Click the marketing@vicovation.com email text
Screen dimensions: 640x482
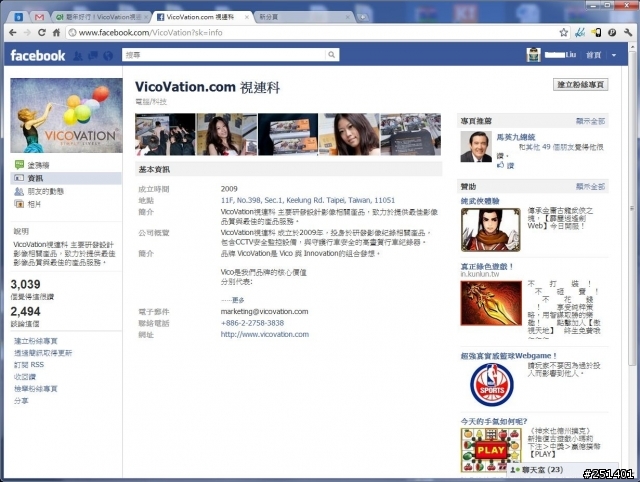(x=264, y=311)
